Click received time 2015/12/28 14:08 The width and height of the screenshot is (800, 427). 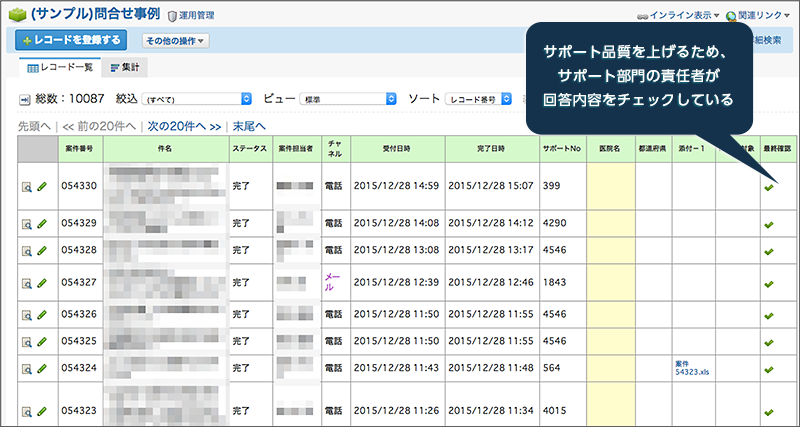[x=396, y=223]
